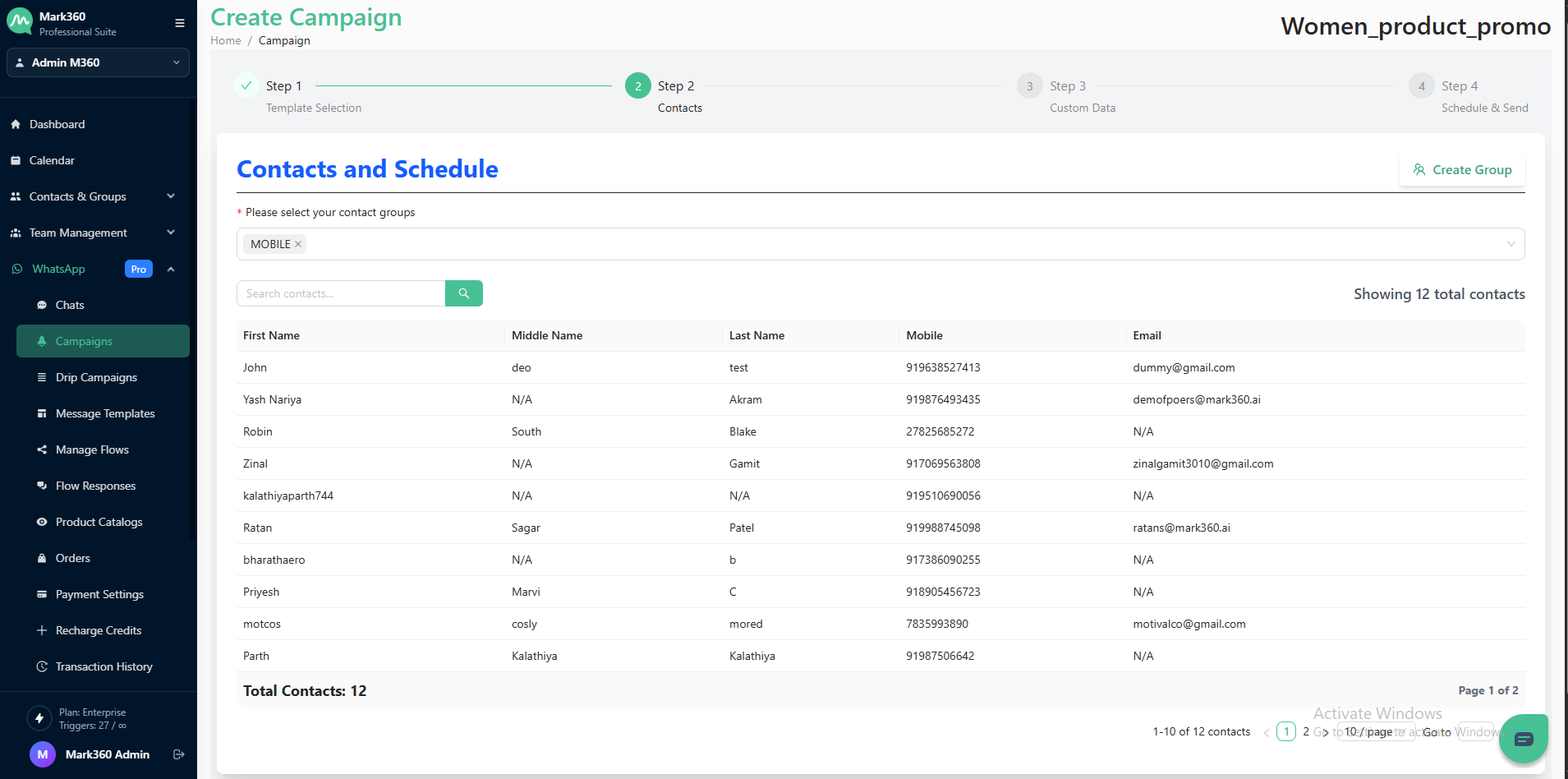
Task: Open Drip Campaigns menu item
Action: (96, 377)
